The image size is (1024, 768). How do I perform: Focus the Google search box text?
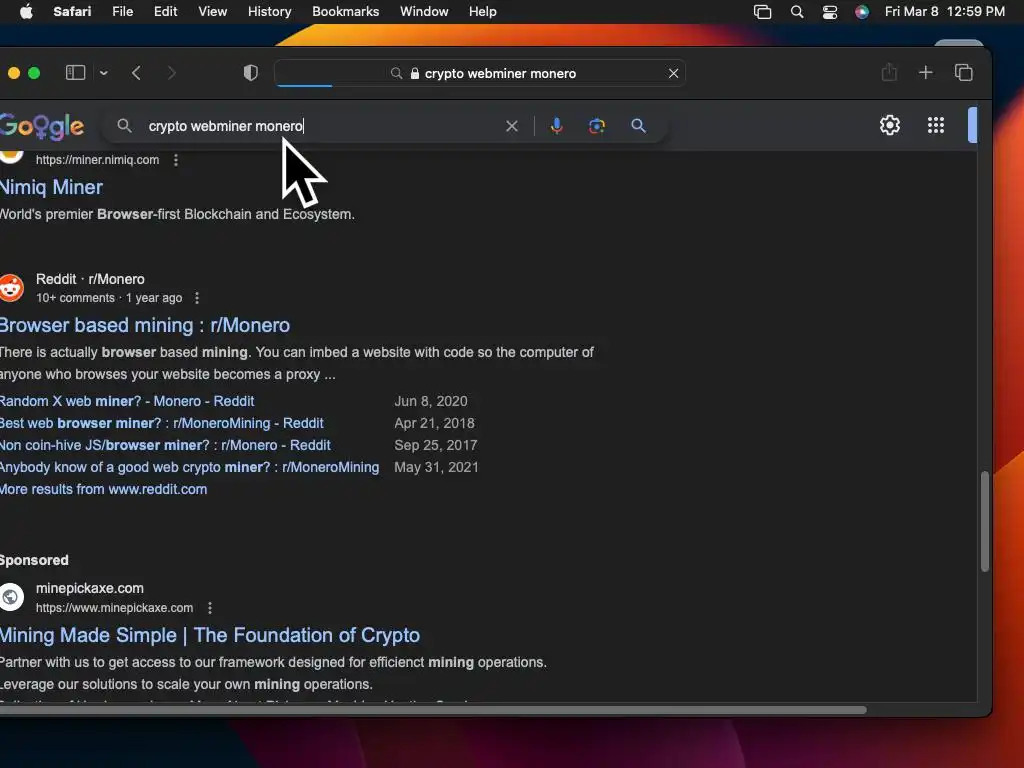(225, 126)
